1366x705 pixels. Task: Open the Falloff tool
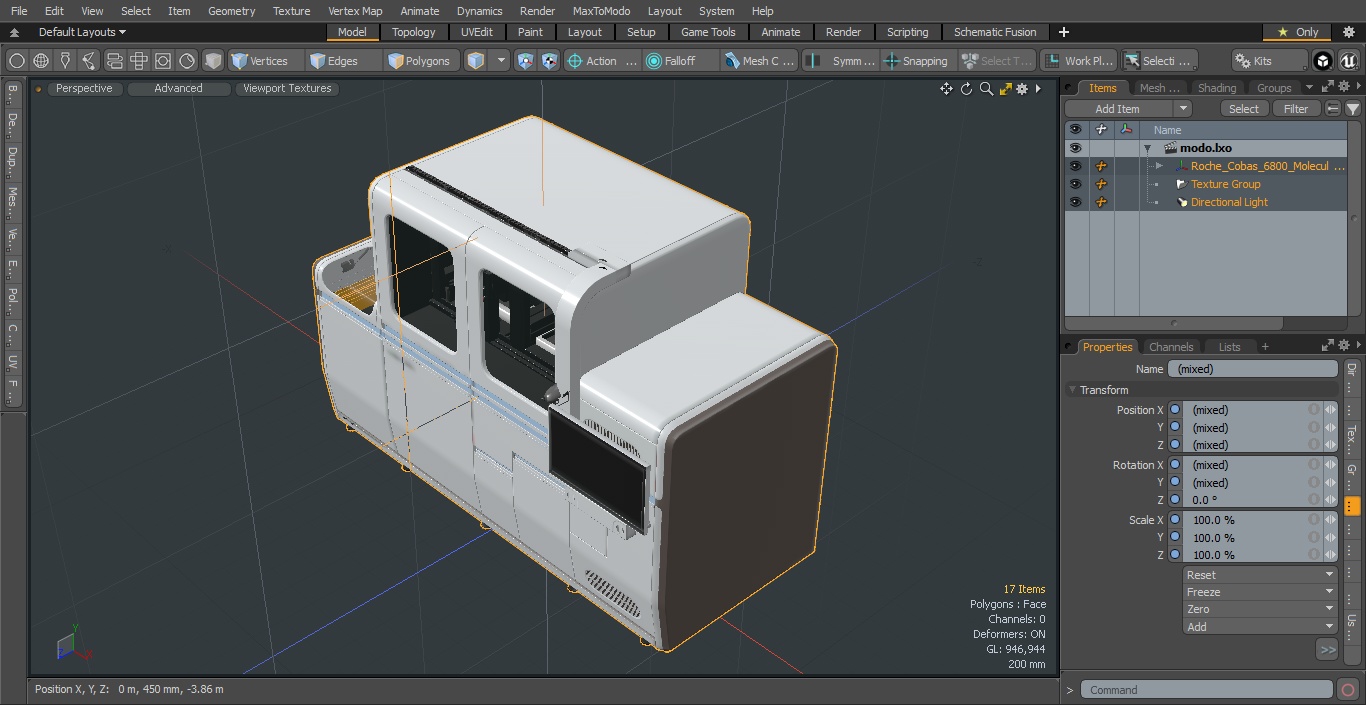click(x=680, y=61)
